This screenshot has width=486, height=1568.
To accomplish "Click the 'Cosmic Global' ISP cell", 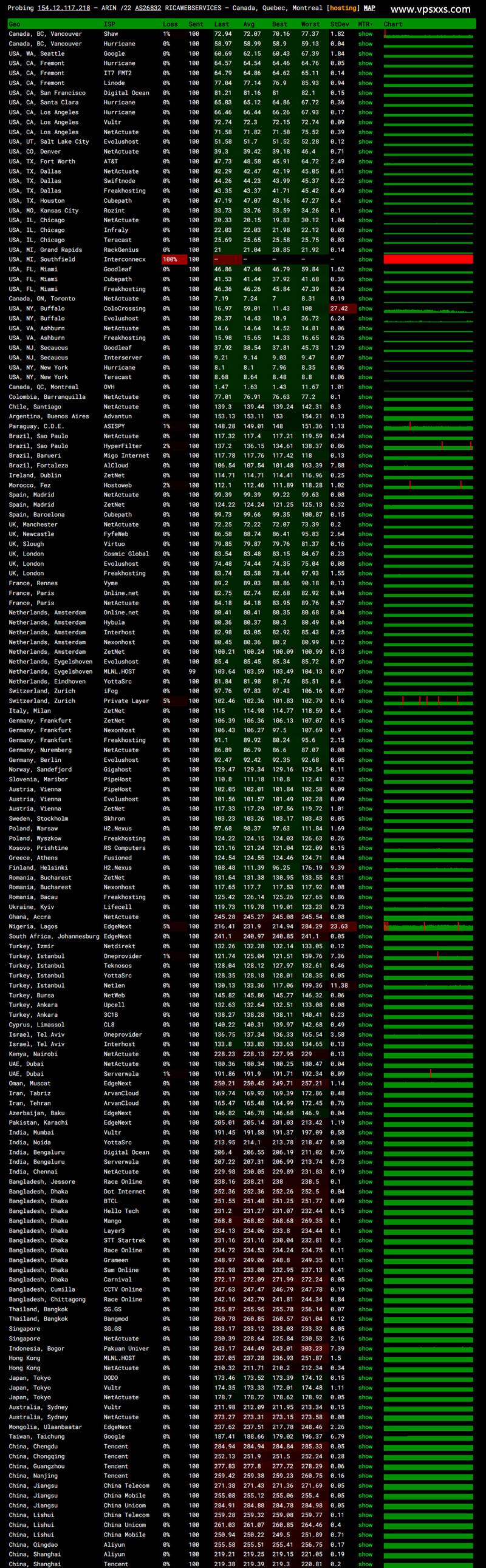I will pyautogui.click(x=126, y=554).
